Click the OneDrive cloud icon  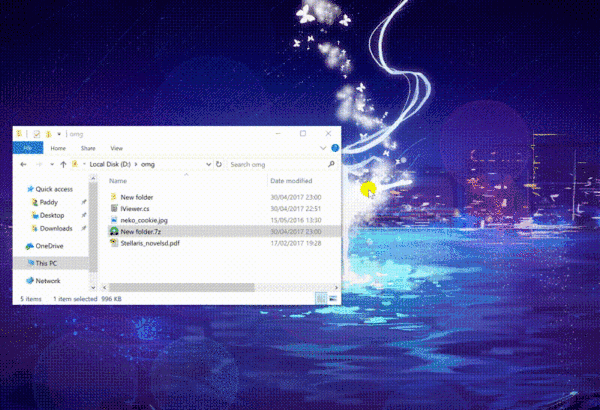(x=29, y=246)
